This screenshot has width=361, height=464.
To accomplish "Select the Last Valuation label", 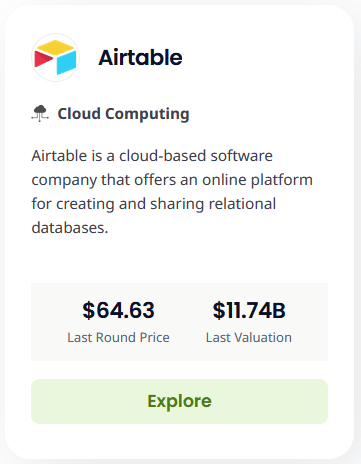I will point(249,337).
